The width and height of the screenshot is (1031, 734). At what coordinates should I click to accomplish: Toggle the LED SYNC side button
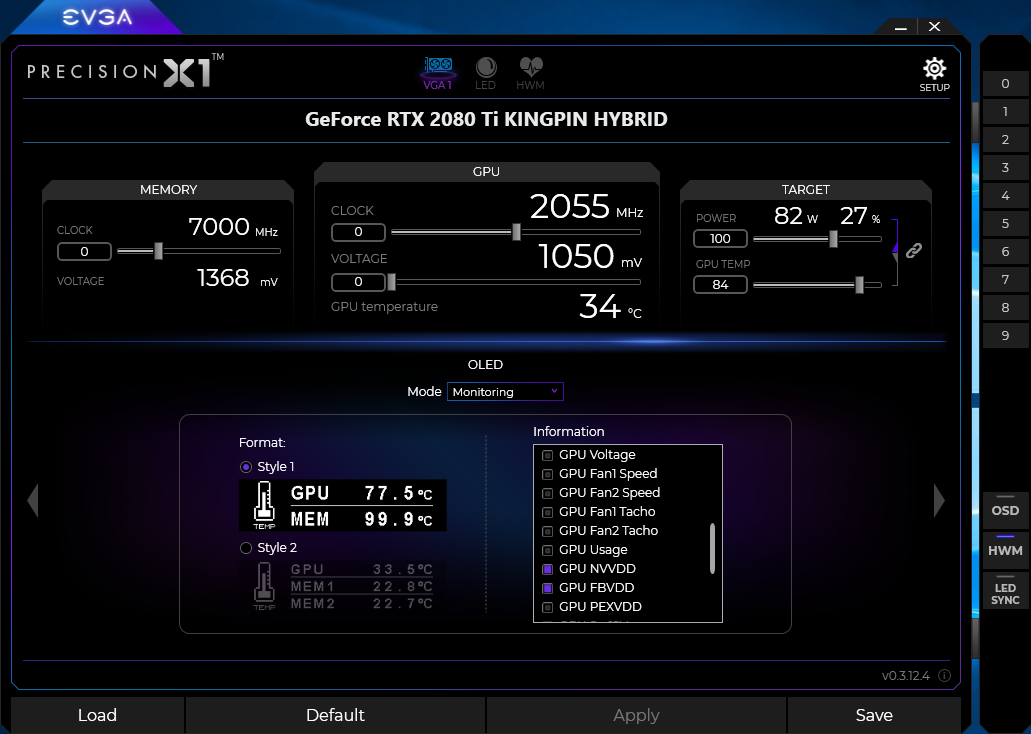[1005, 591]
